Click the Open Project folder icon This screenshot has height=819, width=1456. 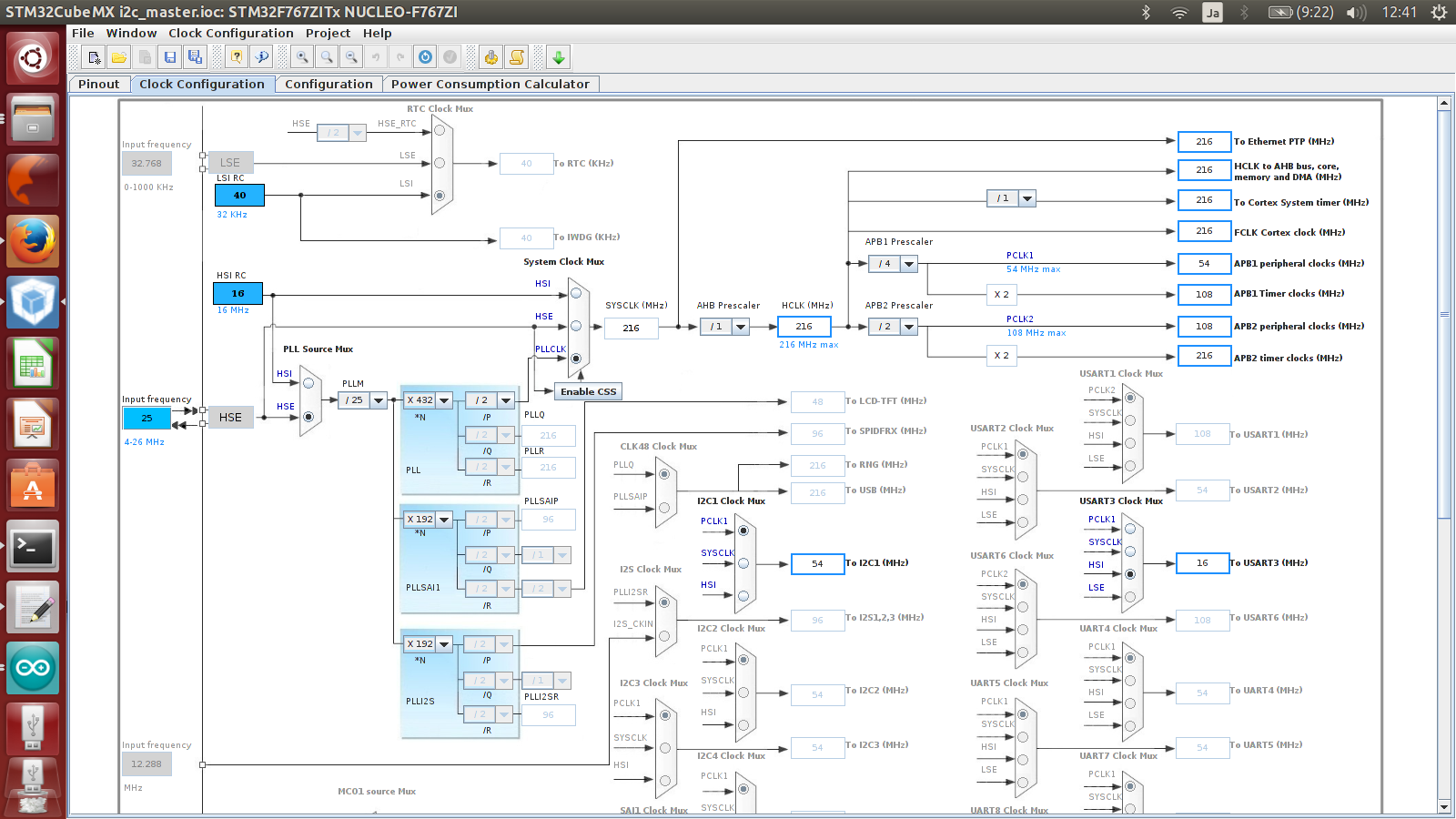click(119, 57)
